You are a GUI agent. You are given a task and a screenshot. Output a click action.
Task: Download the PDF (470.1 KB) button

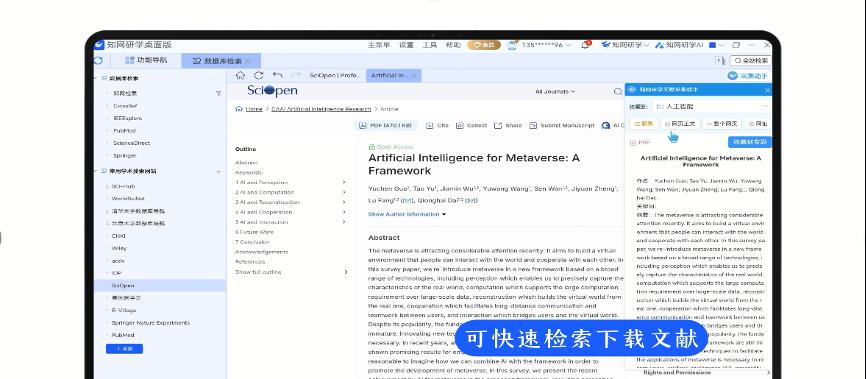click(386, 125)
